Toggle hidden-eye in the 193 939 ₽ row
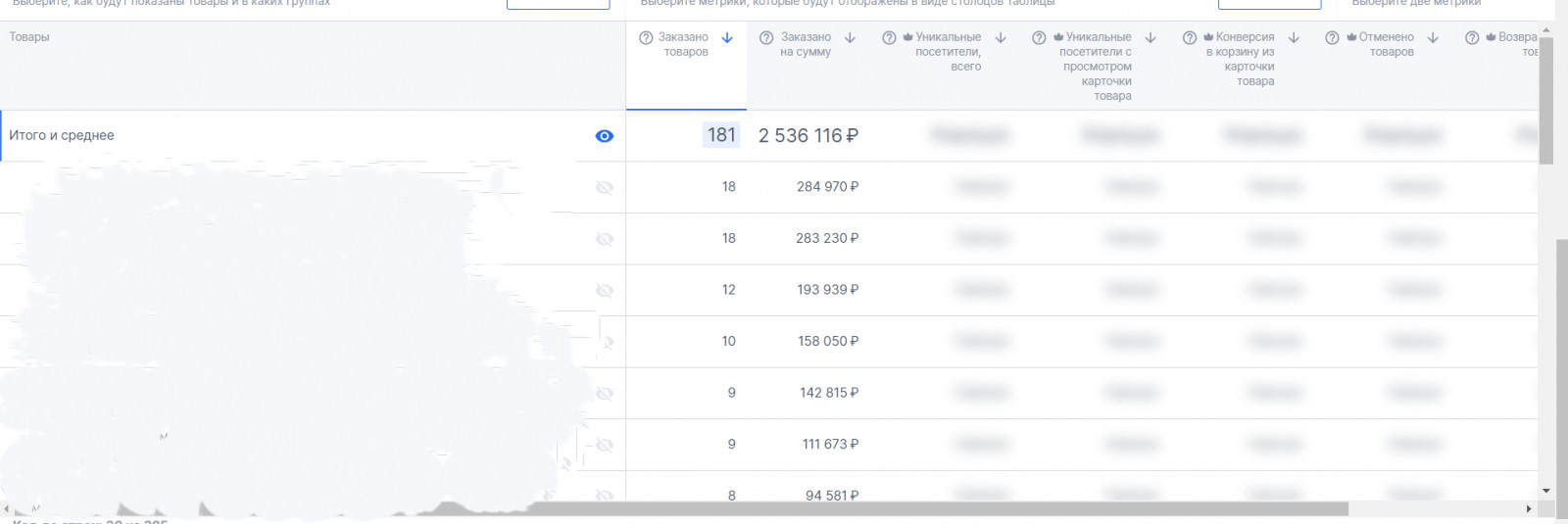Viewport: 1568px width, 524px height. click(605, 291)
